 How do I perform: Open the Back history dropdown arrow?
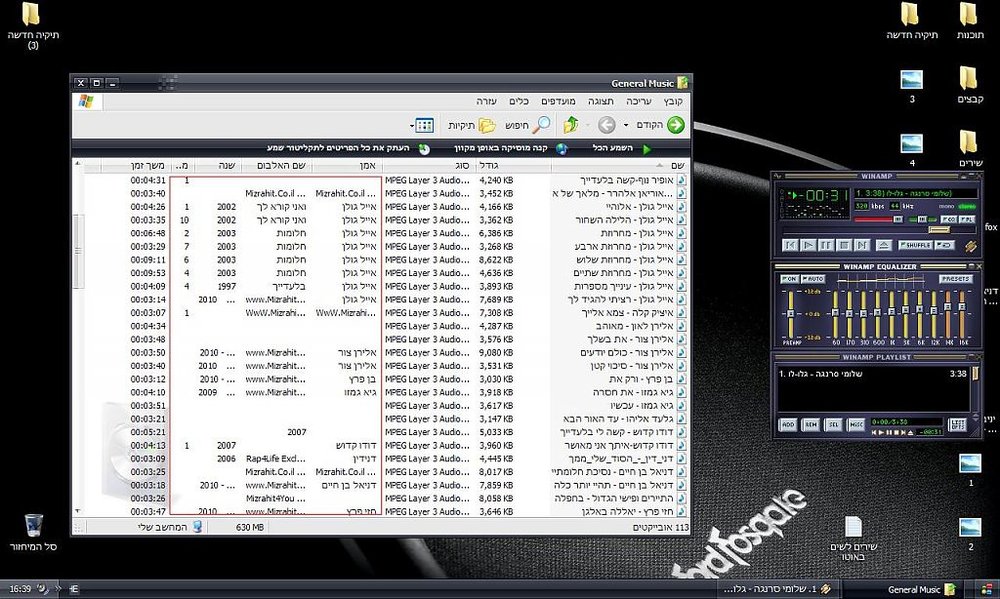click(626, 125)
